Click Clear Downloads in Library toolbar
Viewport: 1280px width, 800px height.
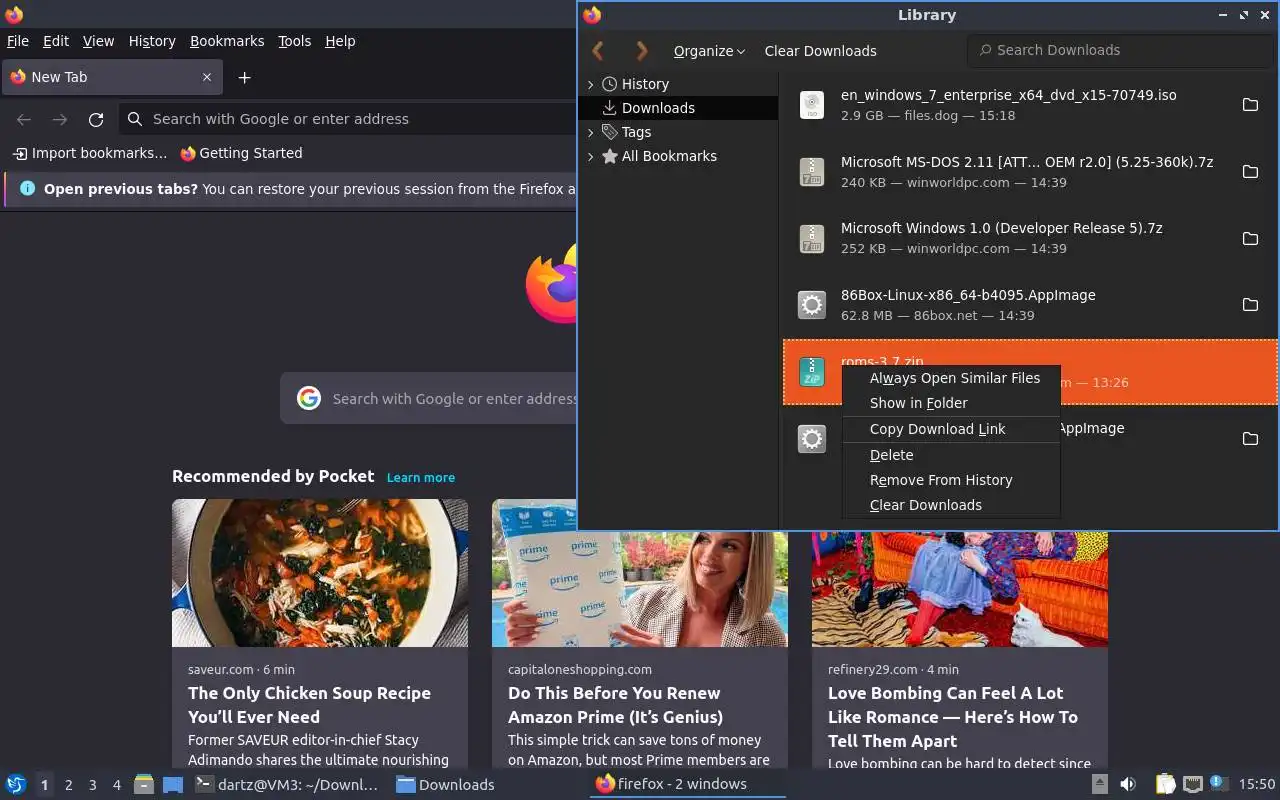tap(820, 51)
